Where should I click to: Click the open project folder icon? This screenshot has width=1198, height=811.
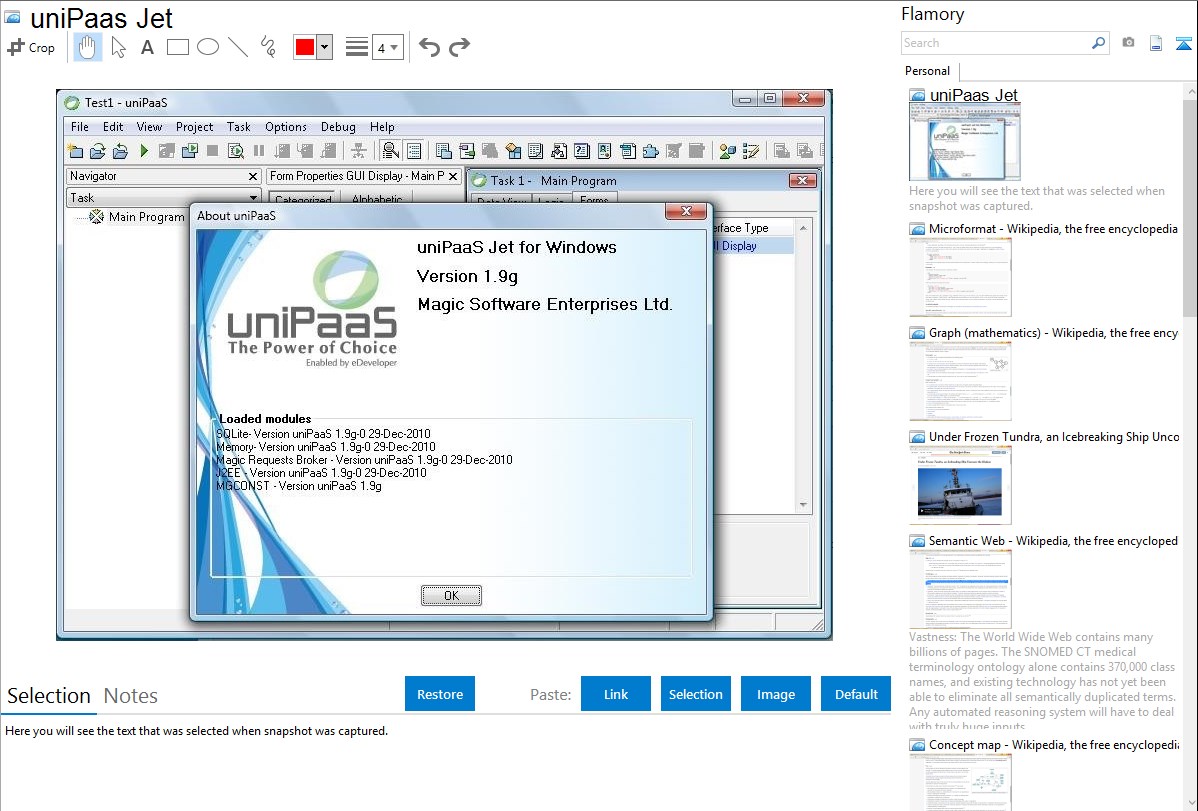97,151
